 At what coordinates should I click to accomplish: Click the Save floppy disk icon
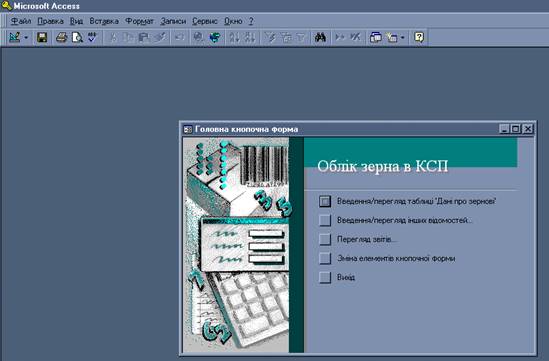click(42, 37)
